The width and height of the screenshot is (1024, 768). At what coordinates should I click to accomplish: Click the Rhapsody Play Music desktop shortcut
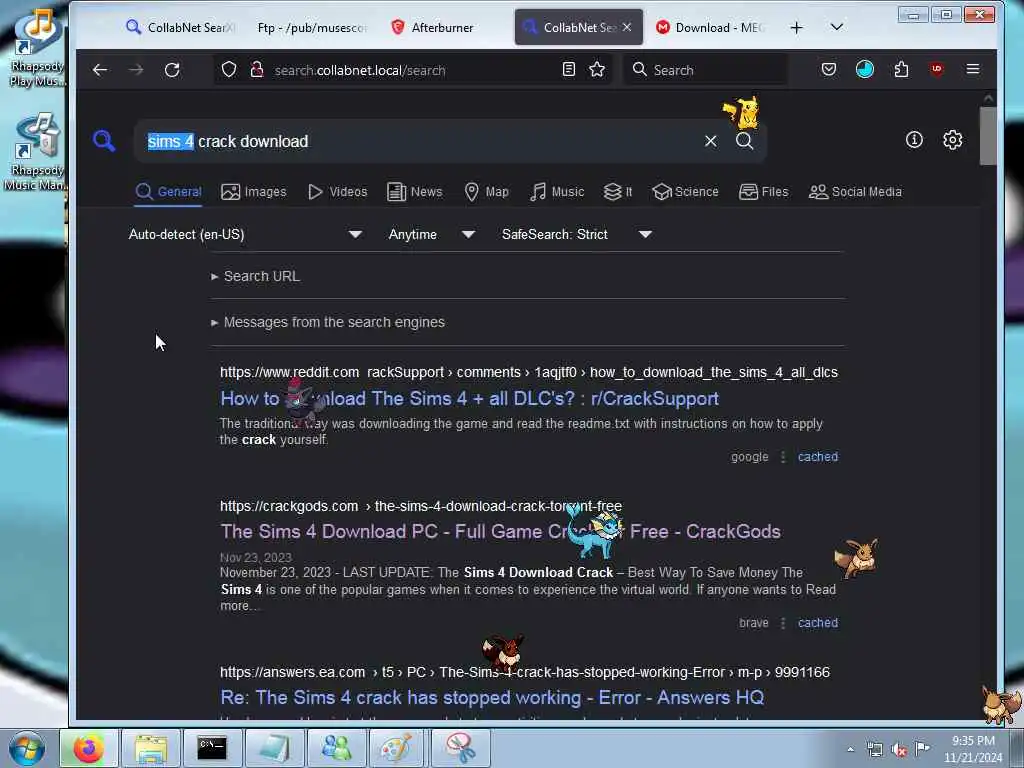point(36,47)
